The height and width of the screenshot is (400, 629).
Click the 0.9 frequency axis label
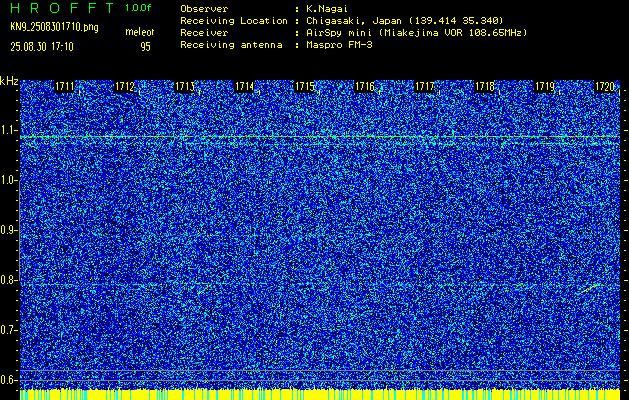[9, 230]
